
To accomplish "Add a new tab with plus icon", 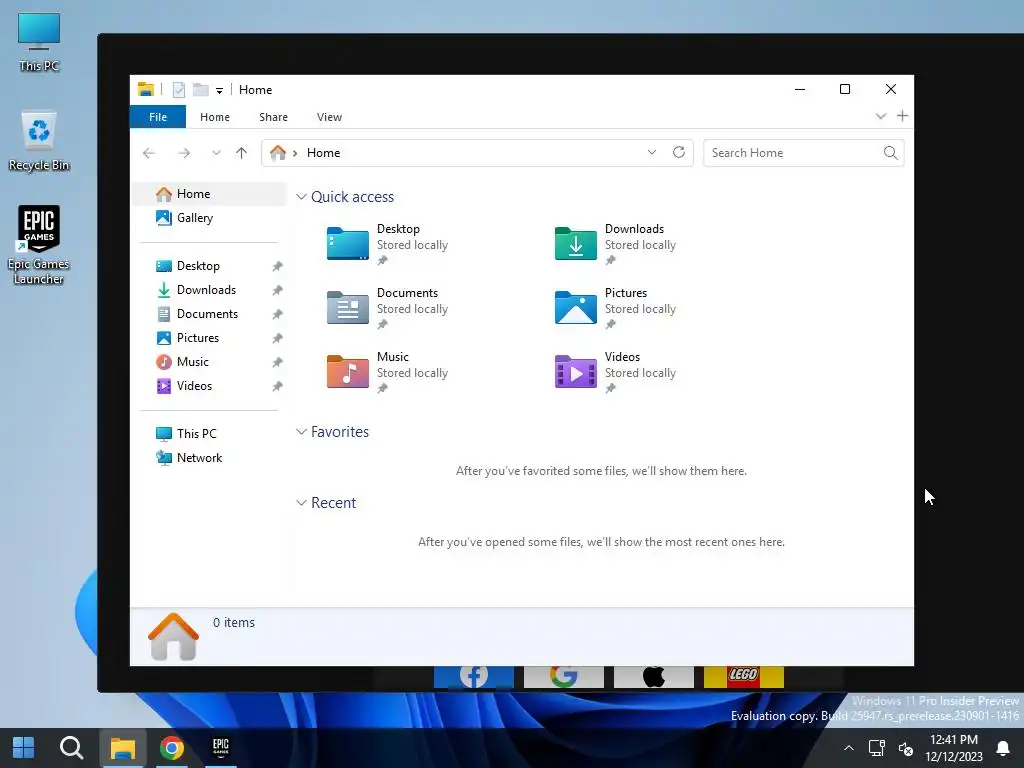I will (903, 116).
